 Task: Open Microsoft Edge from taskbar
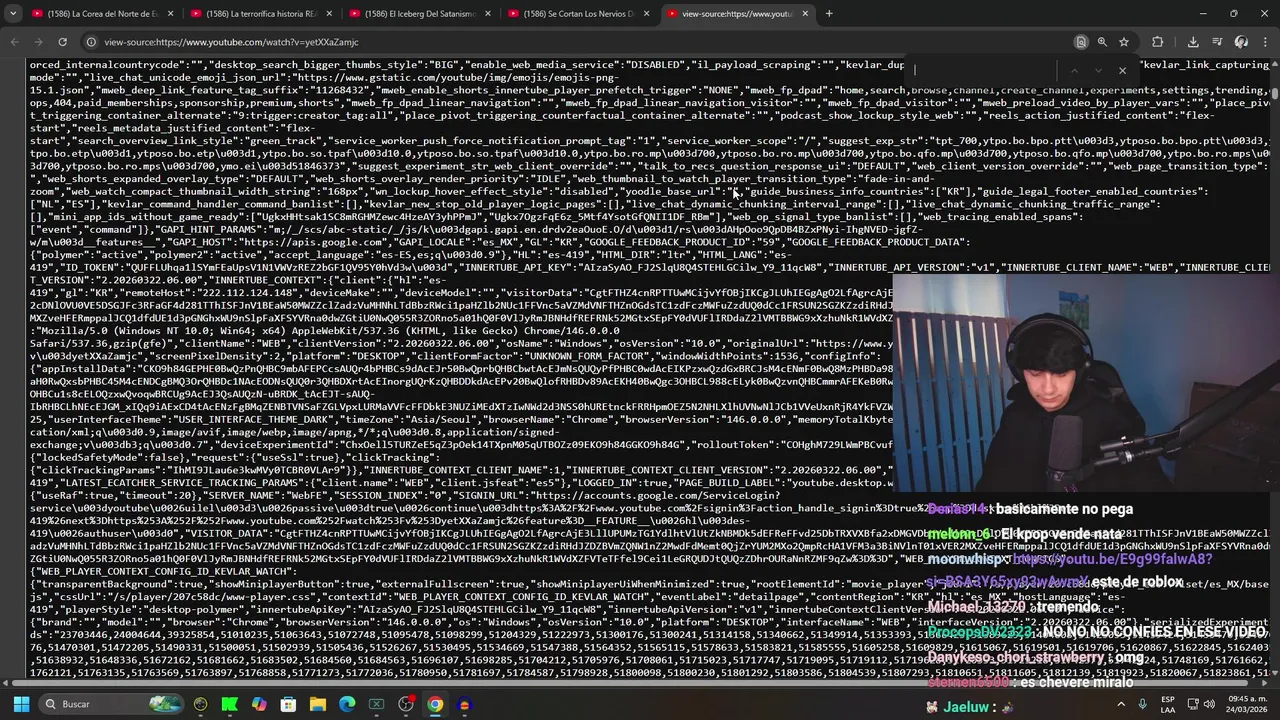click(x=347, y=704)
